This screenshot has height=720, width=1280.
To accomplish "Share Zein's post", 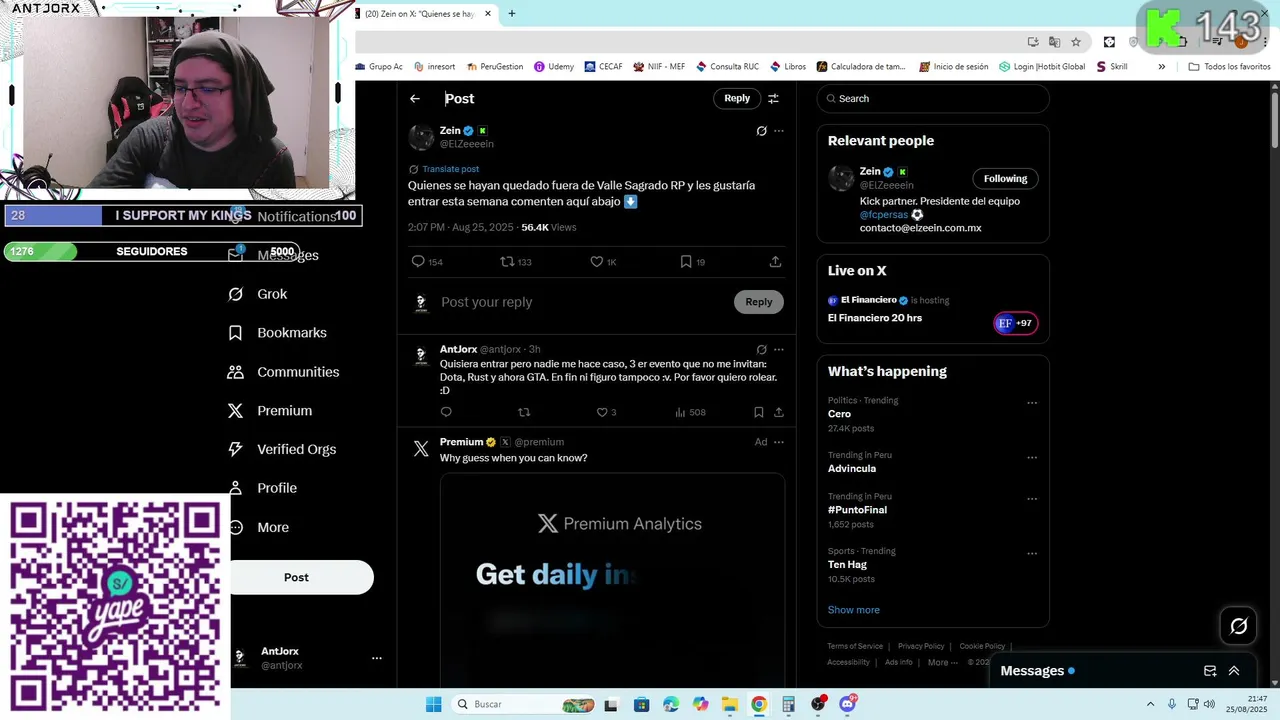I will coord(775,261).
